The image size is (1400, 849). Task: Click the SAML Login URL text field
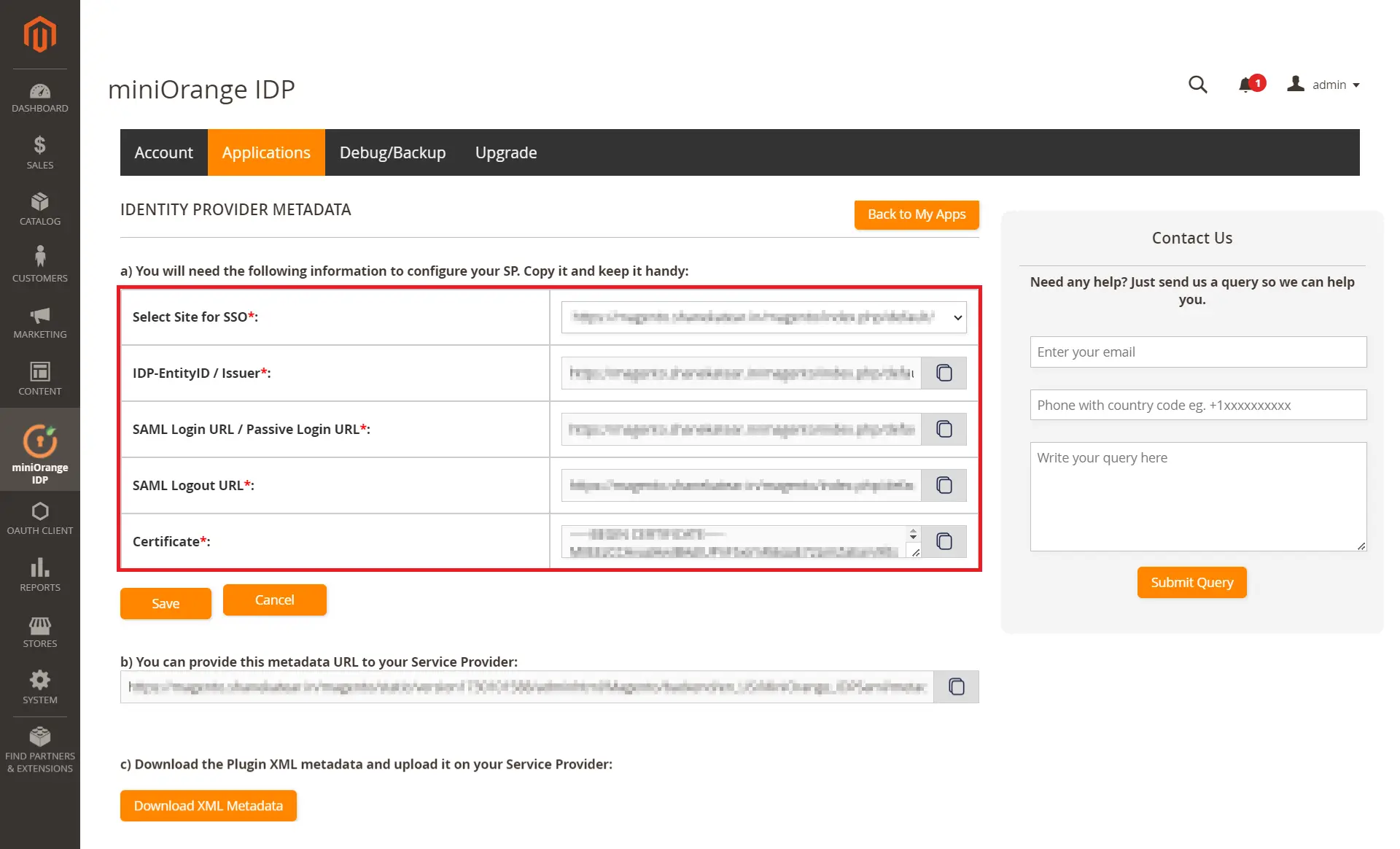click(741, 429)
